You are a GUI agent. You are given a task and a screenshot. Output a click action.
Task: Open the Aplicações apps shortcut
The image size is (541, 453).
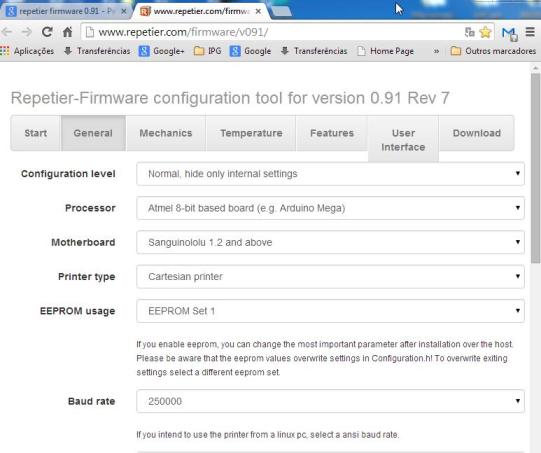coord(27,51)
